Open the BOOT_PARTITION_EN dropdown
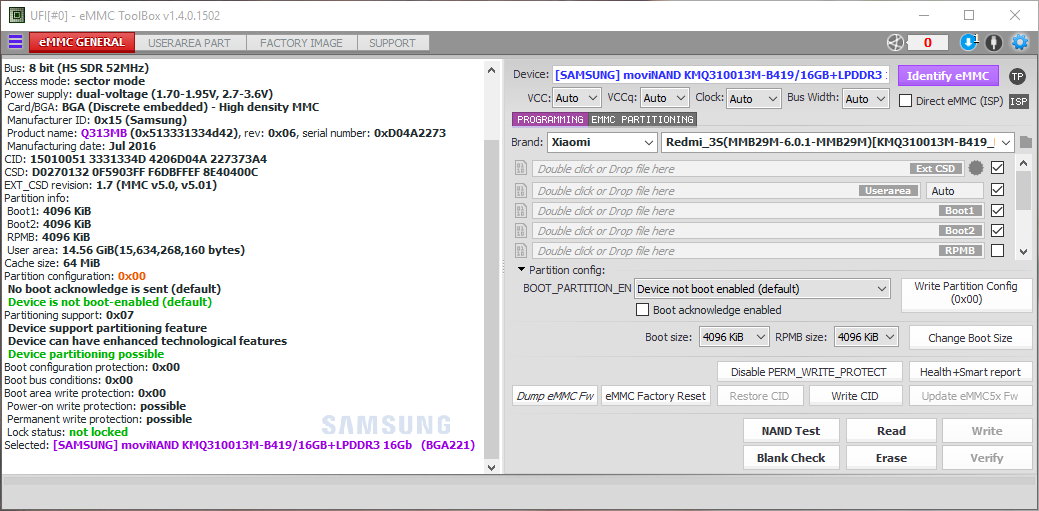The image size is (1039, 511). pos(762,289)
